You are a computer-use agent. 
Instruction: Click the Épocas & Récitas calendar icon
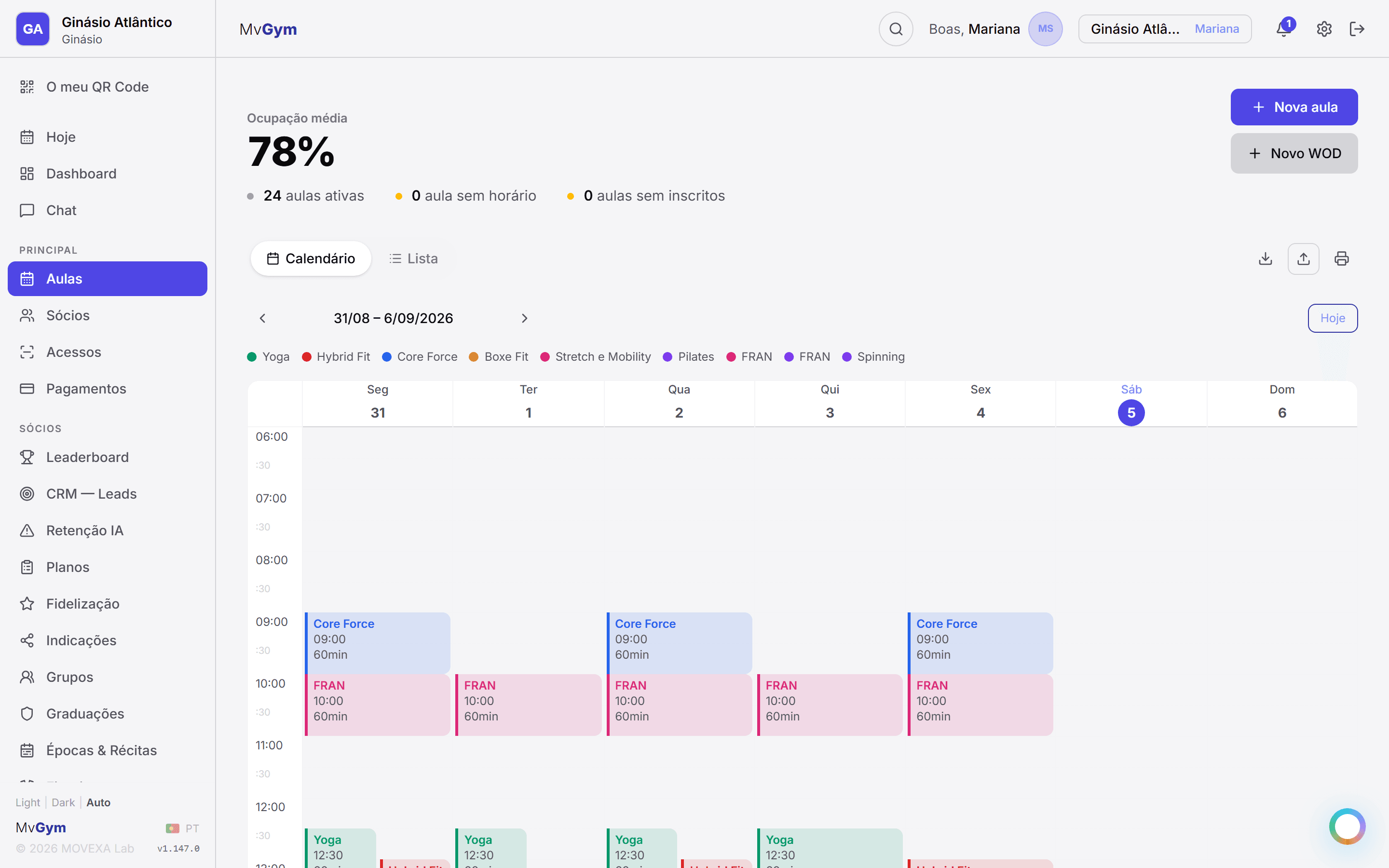click(27, 750)
